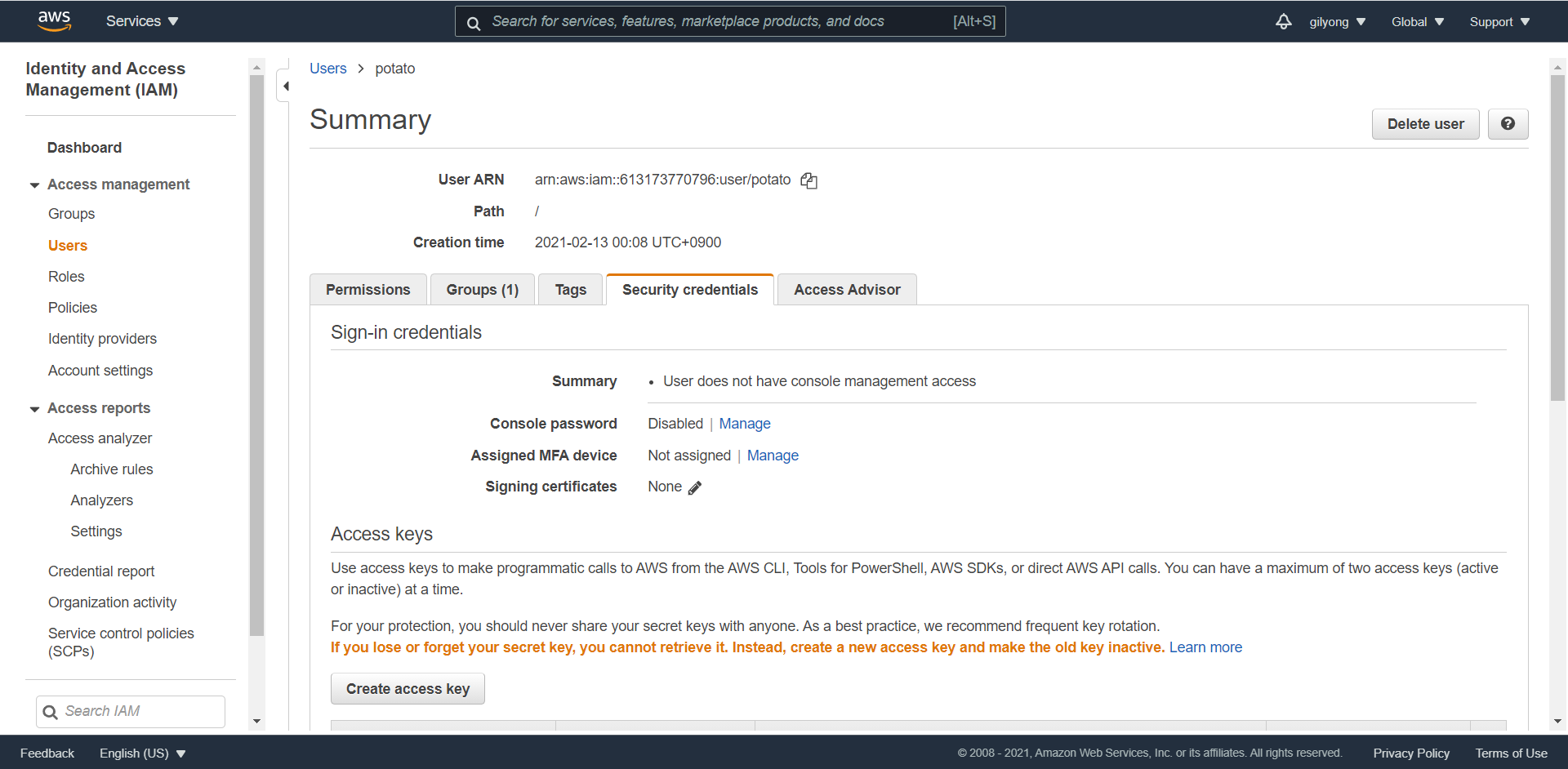Open the IAM Dashboard
This screenshot has height=769, width=1568.
(x=84, y=148)
